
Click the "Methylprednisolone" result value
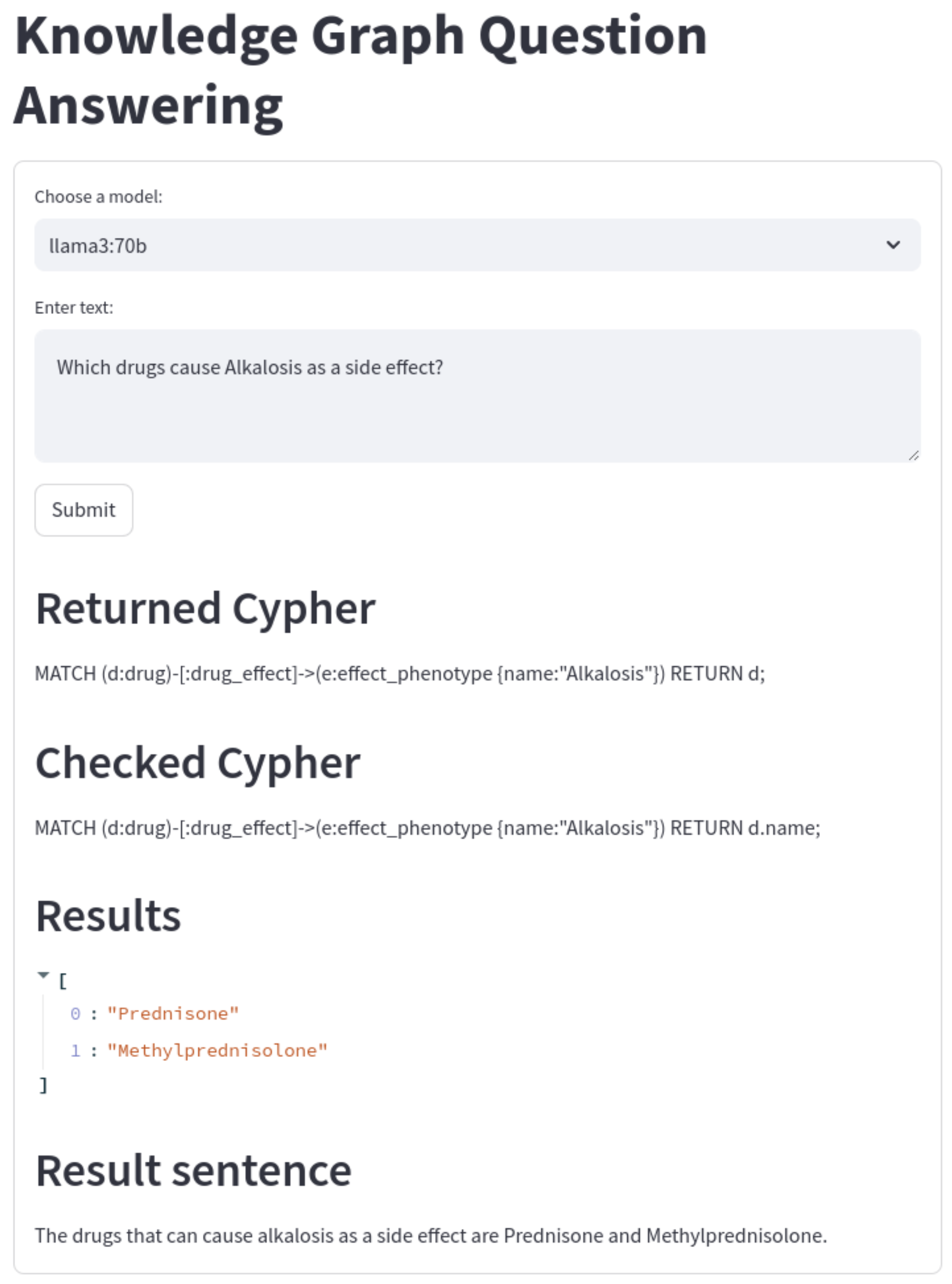tap(217, 1051)
